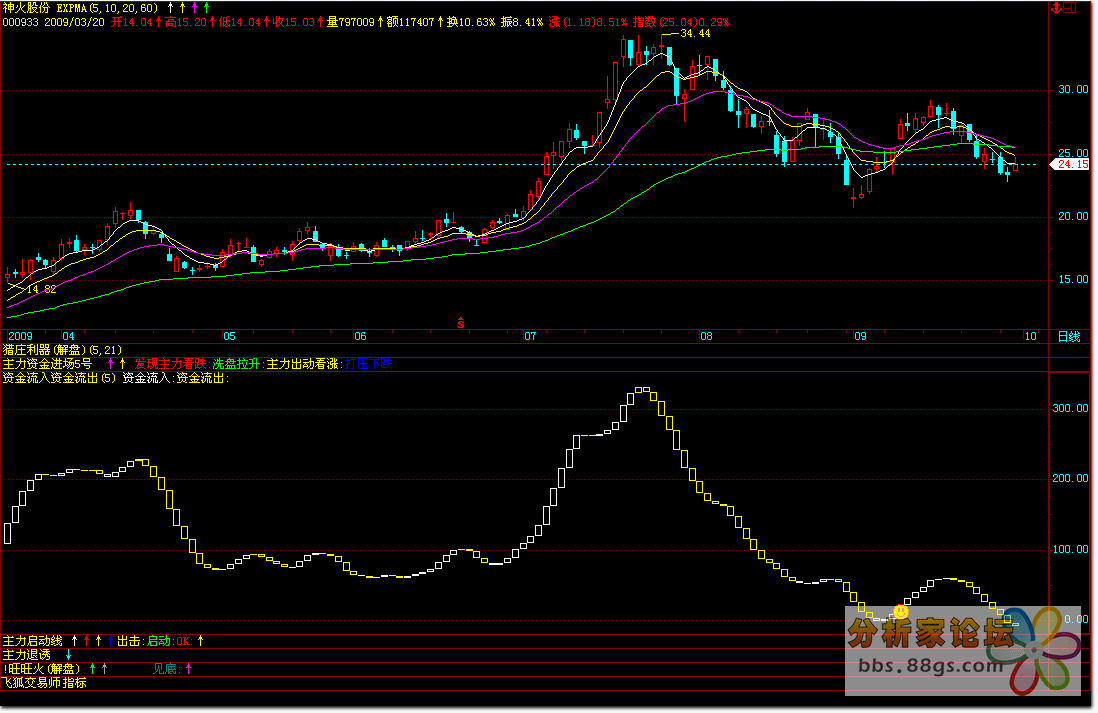The width and height of the screenshot is (1098, 713).
Task: Click the turnover rate 换10.63%
Action: point(471,22)
